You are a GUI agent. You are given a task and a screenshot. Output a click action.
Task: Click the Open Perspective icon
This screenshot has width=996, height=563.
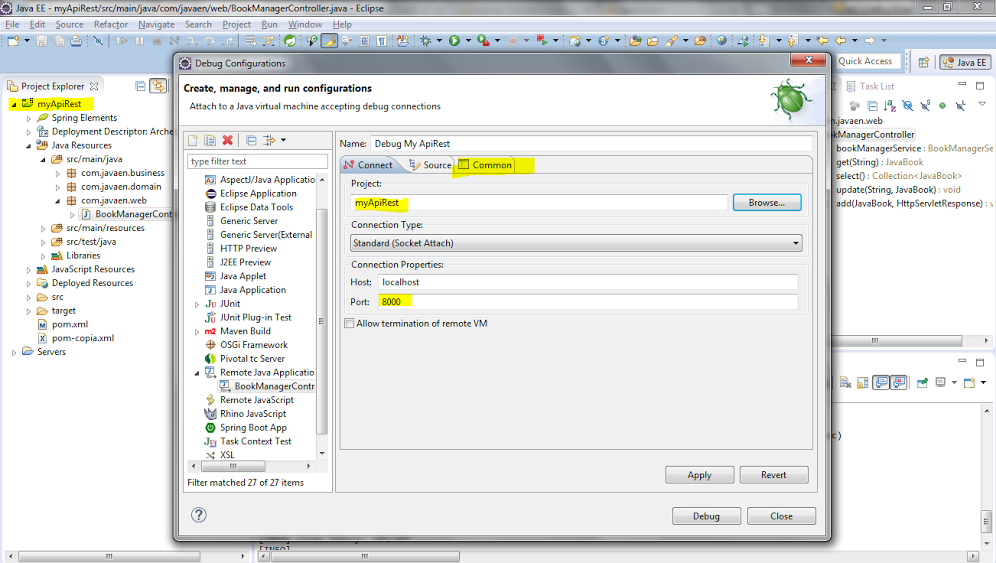coord(924,62)
